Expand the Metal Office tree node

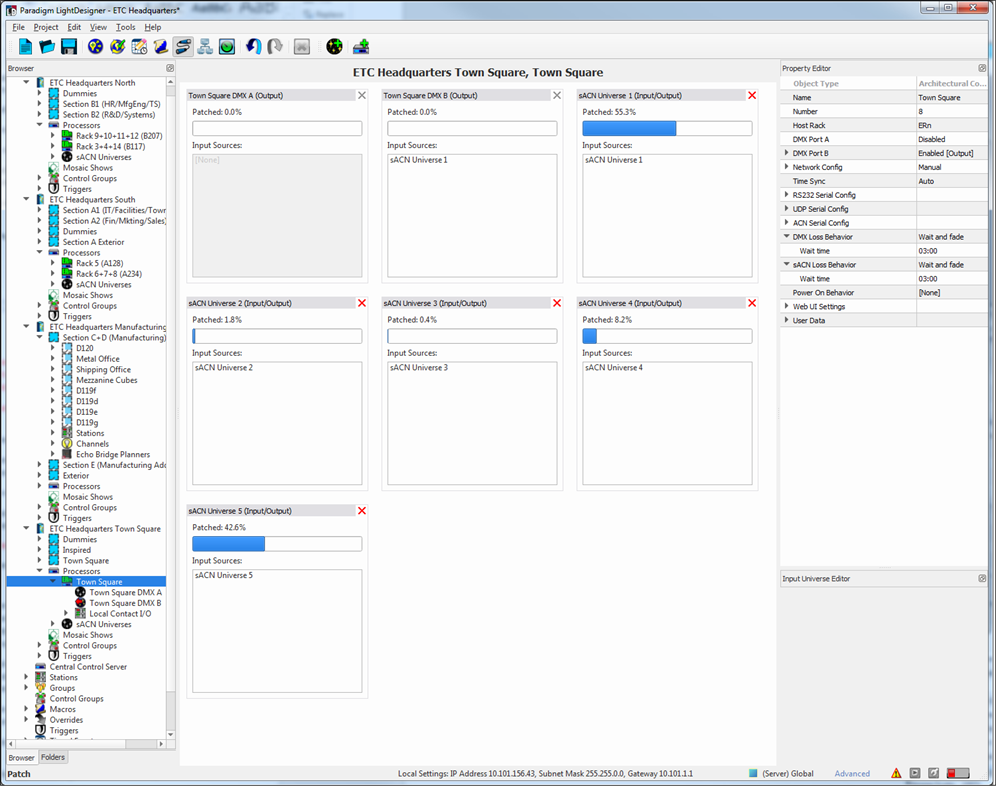pos(53,358)
